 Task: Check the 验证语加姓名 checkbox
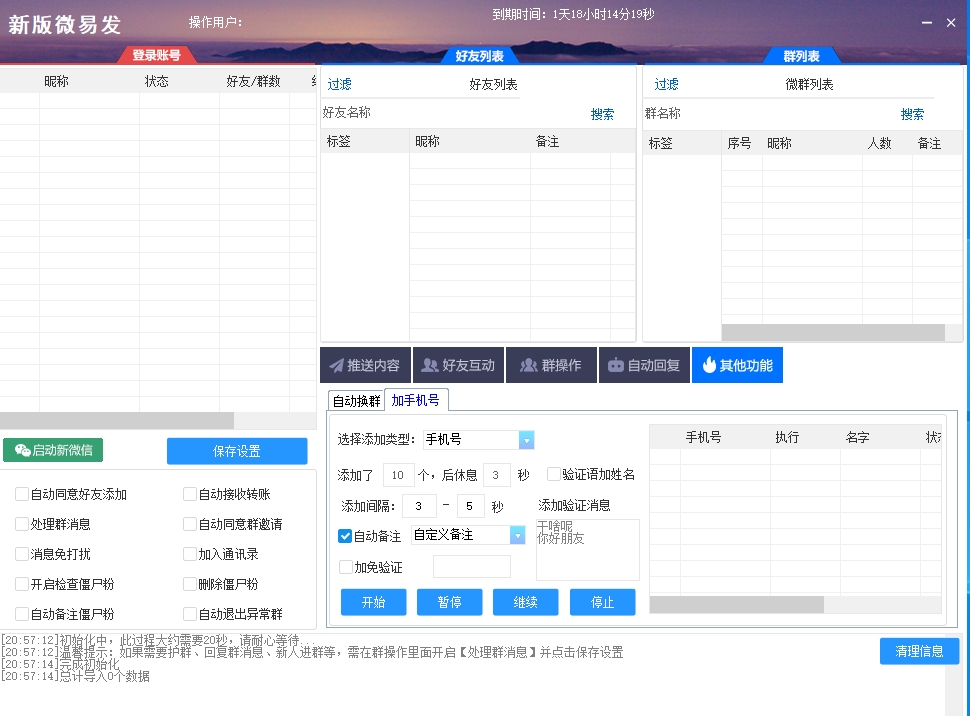pyautogui.click(x=554, y=474)
